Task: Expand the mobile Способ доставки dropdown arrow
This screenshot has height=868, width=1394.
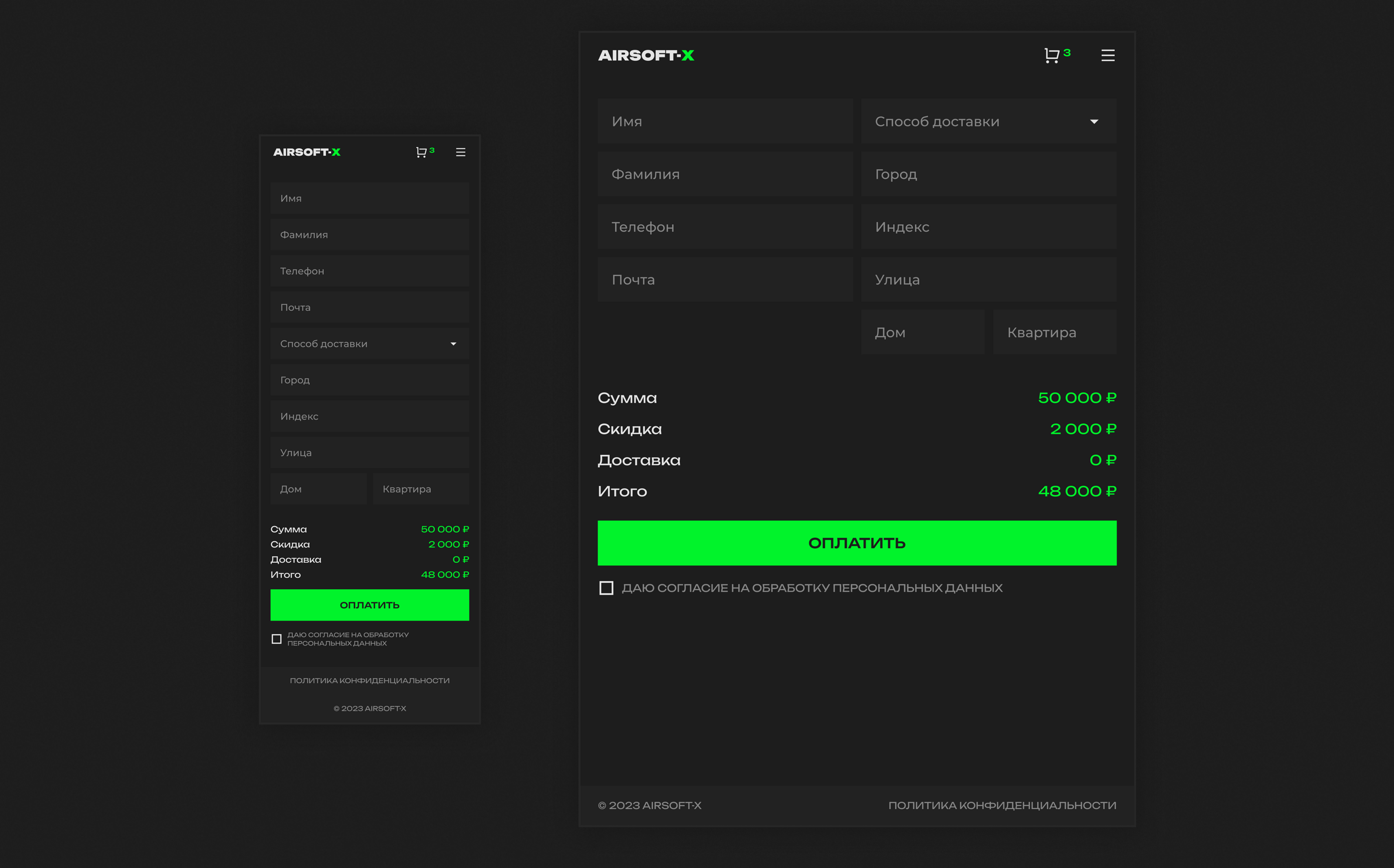Action: 453,344
